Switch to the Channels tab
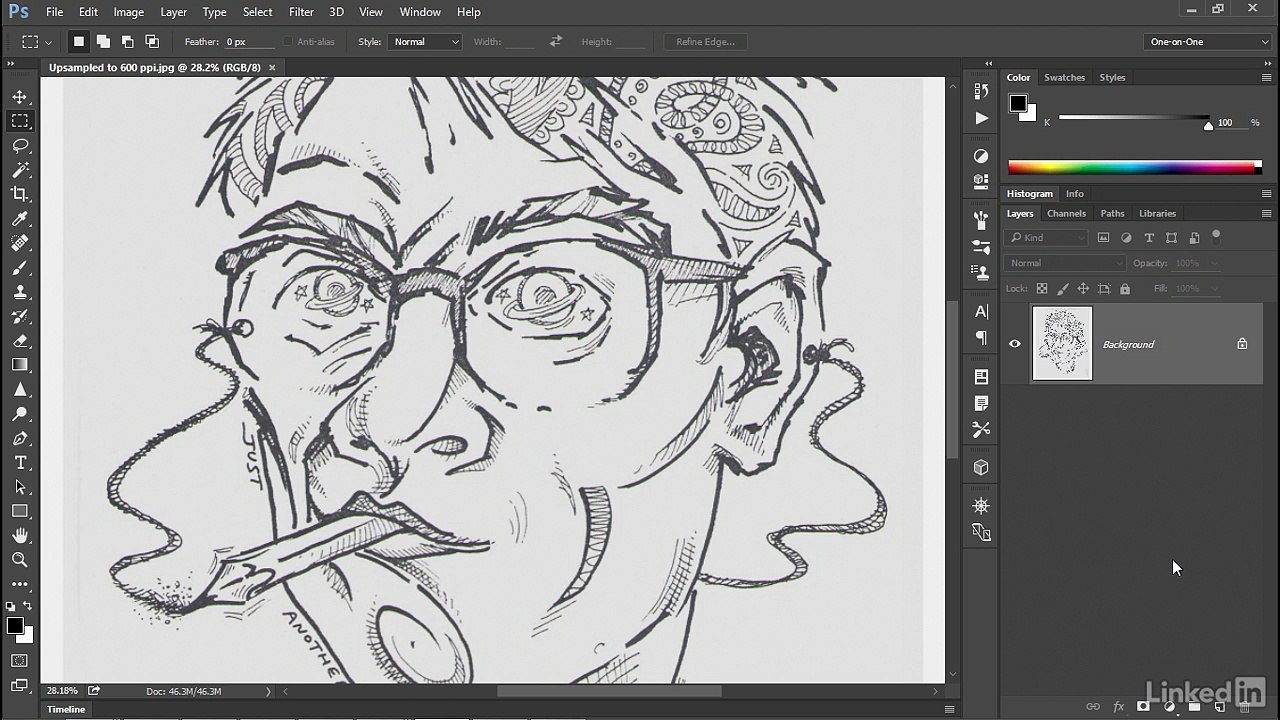This screenshot has height=720, width=1280. point(1066,213)
